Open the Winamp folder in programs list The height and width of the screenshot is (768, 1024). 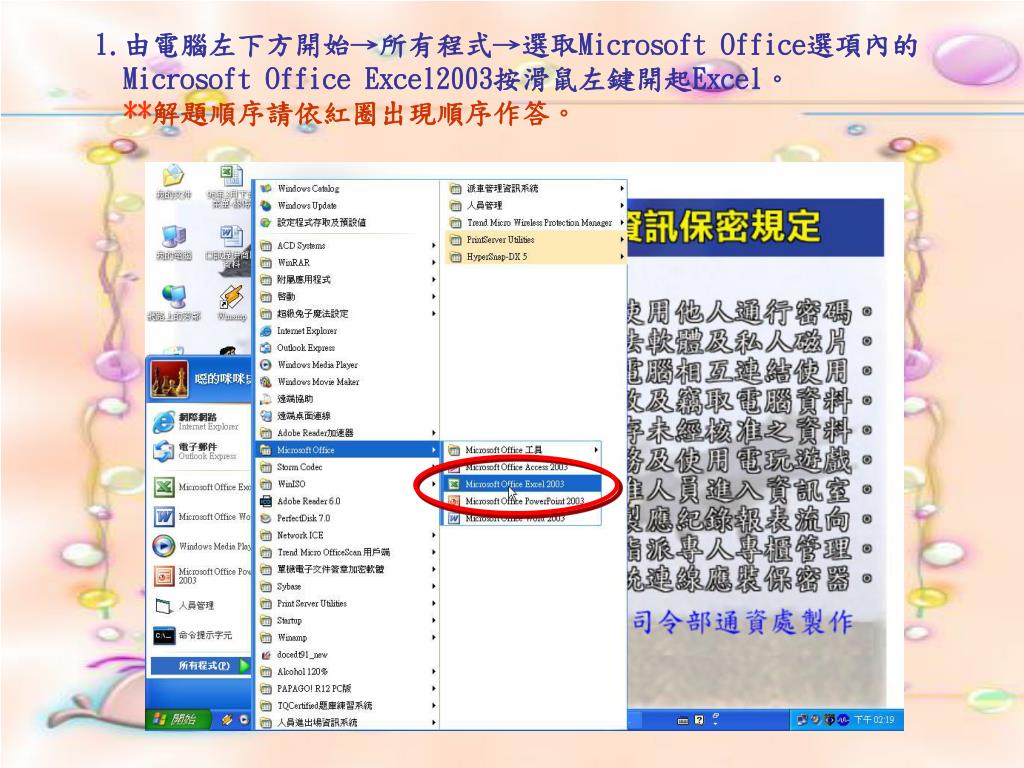[x=348, y=637]
